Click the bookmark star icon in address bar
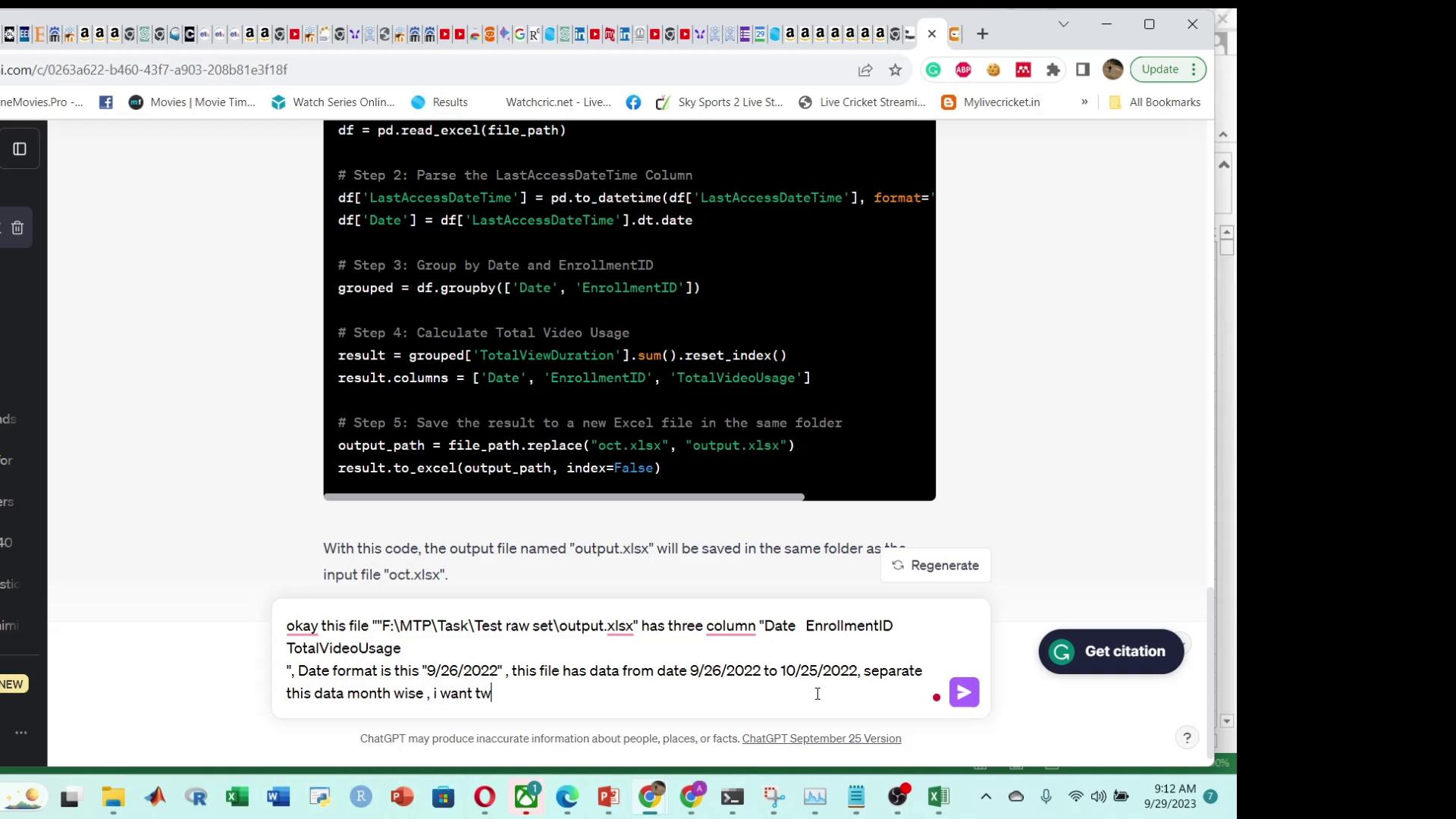1456x819 pixels. coord(896,69)
